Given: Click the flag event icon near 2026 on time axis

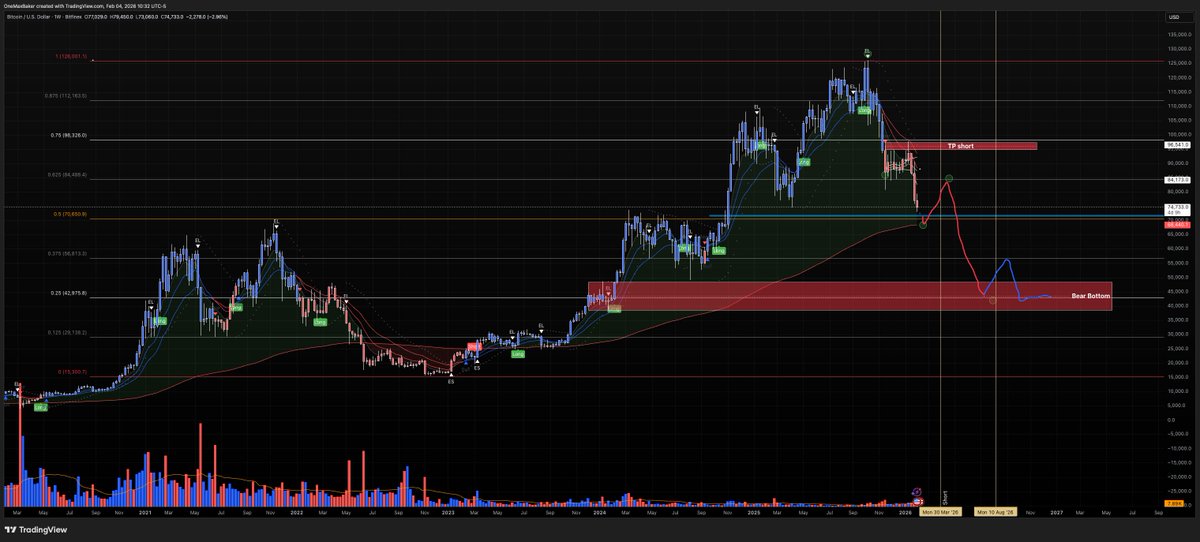Looking at the screenshot, I should 918,500.
